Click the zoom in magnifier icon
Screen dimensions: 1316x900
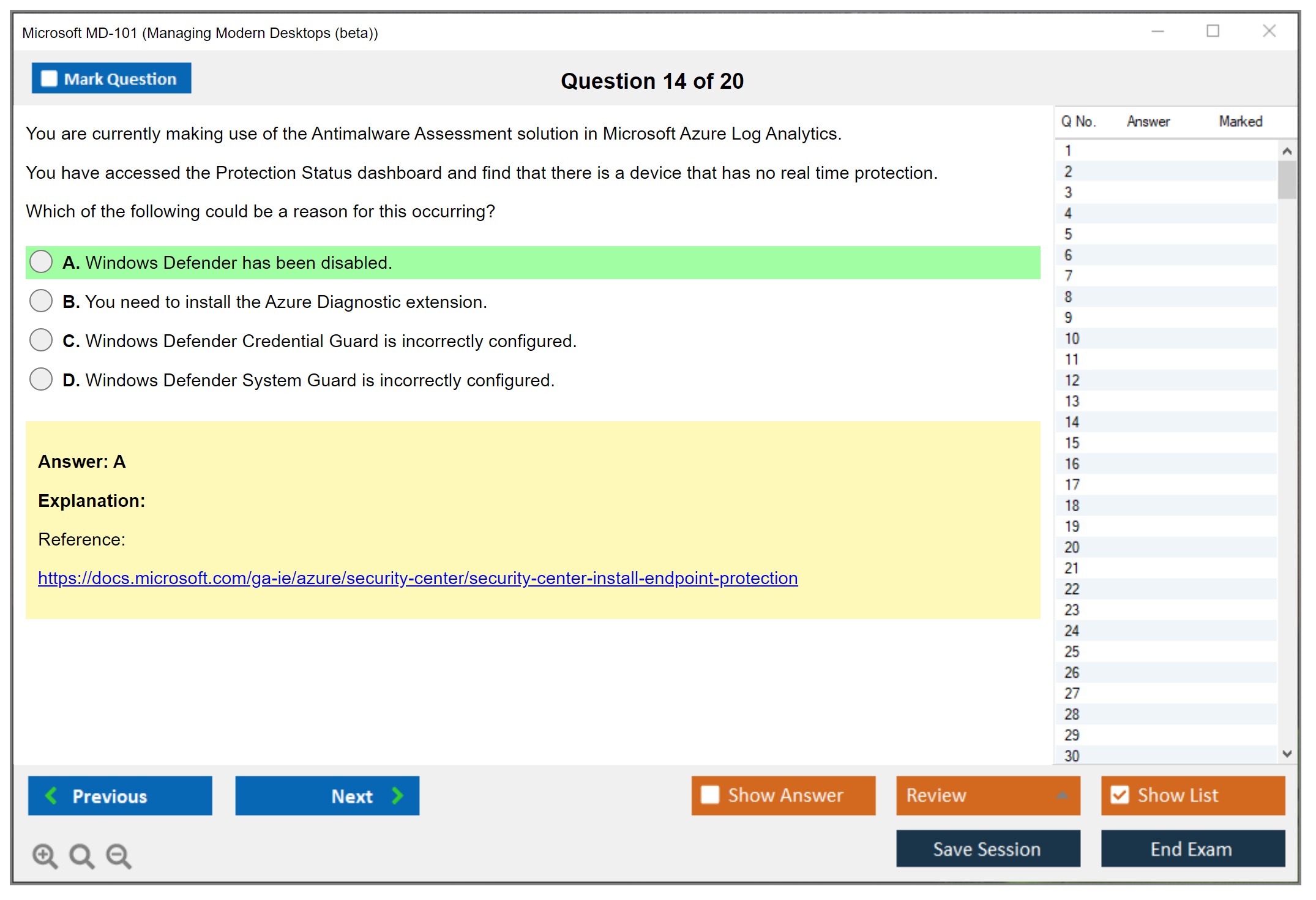(45, 855)
